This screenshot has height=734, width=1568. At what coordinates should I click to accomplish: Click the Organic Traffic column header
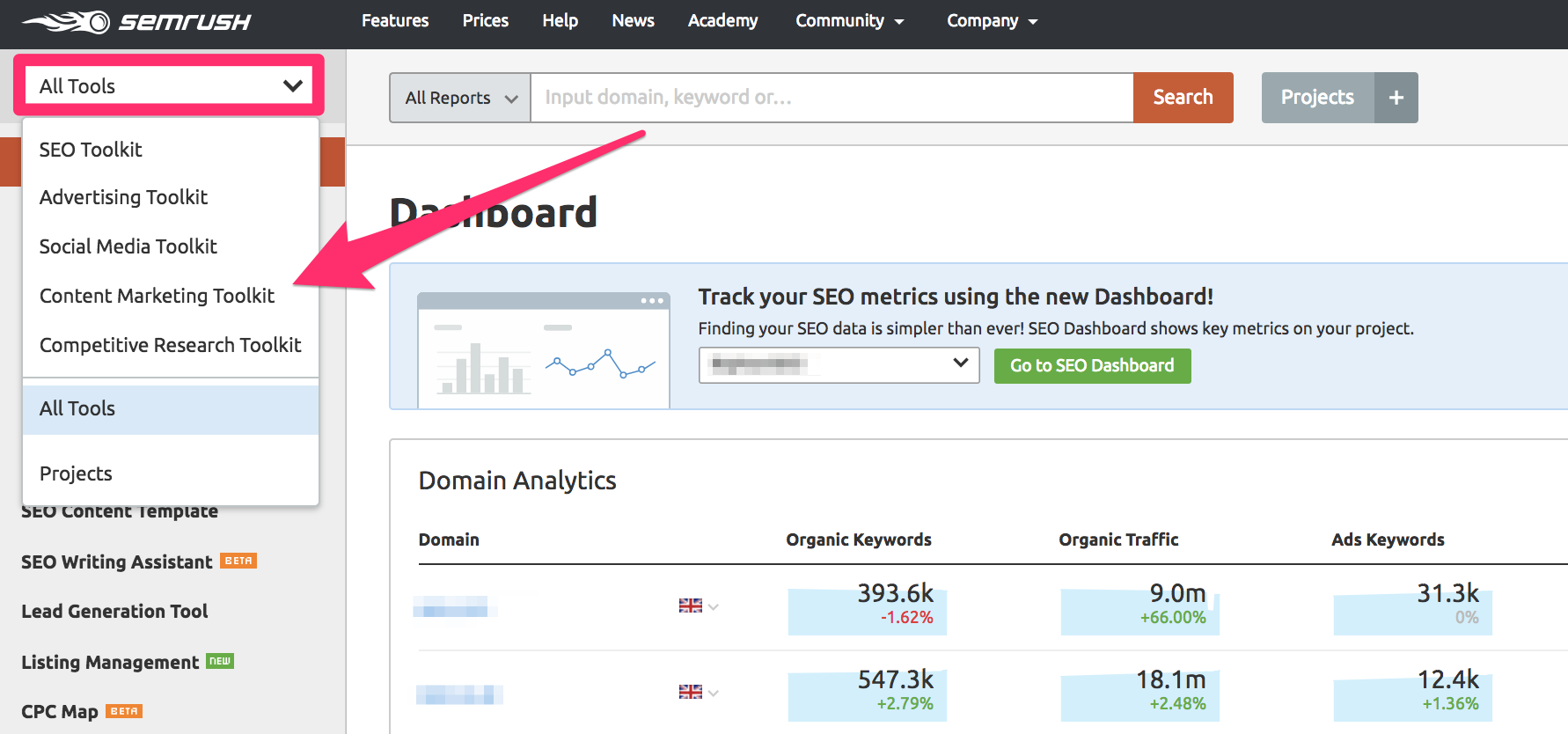click(1118, 539)
